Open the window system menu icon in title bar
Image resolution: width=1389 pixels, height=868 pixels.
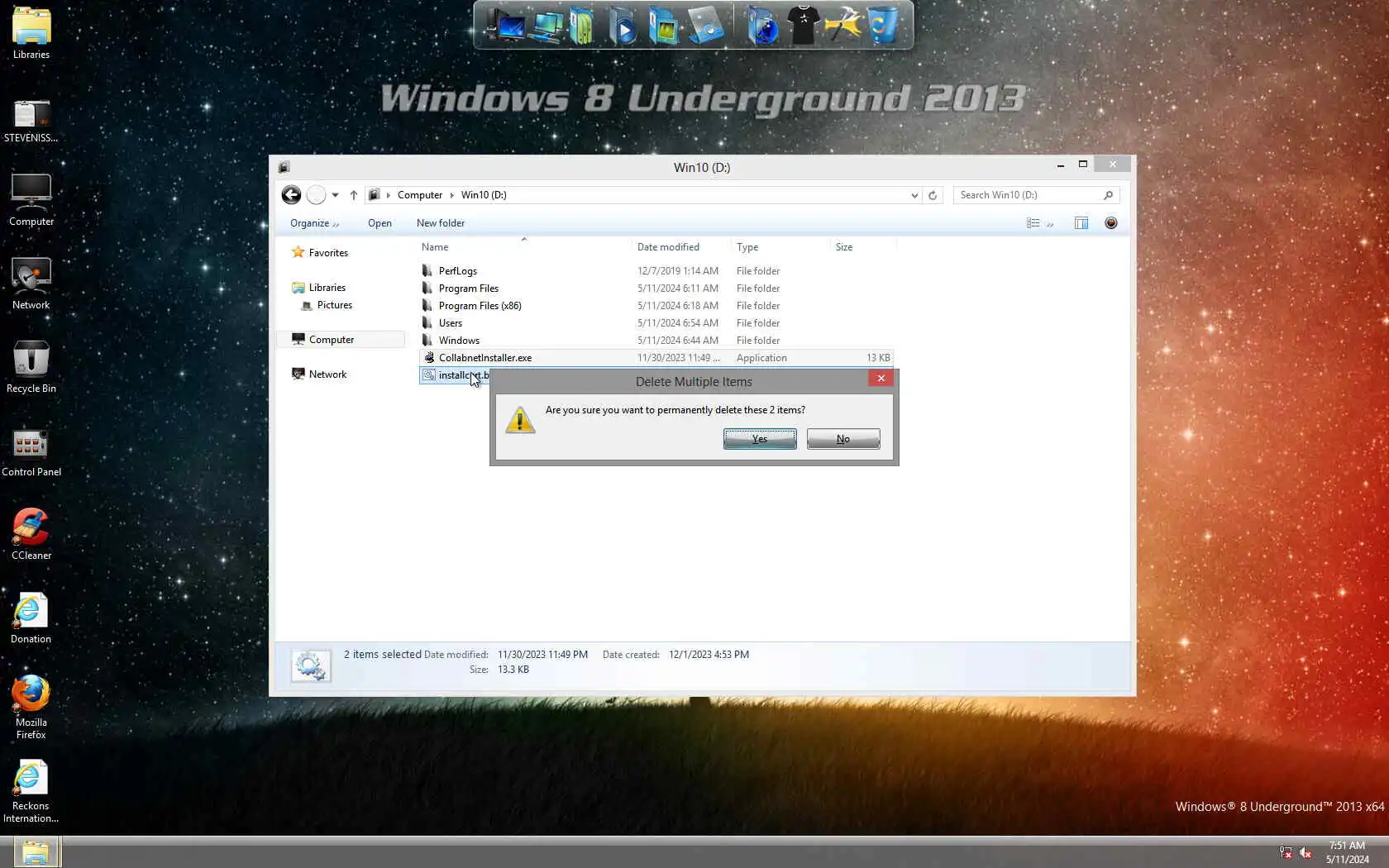pos(284,167)
